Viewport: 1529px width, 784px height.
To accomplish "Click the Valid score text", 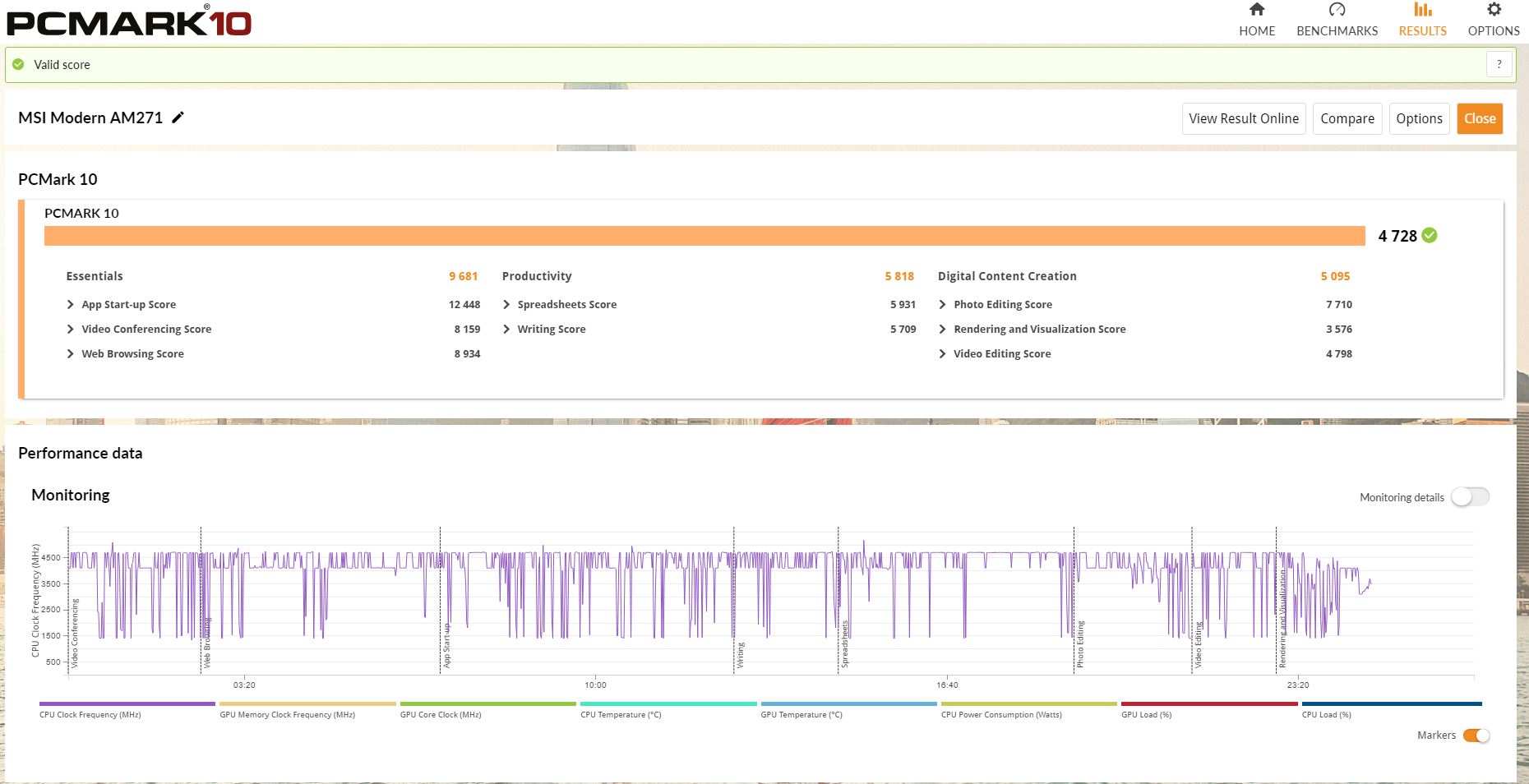I will 62,64.
